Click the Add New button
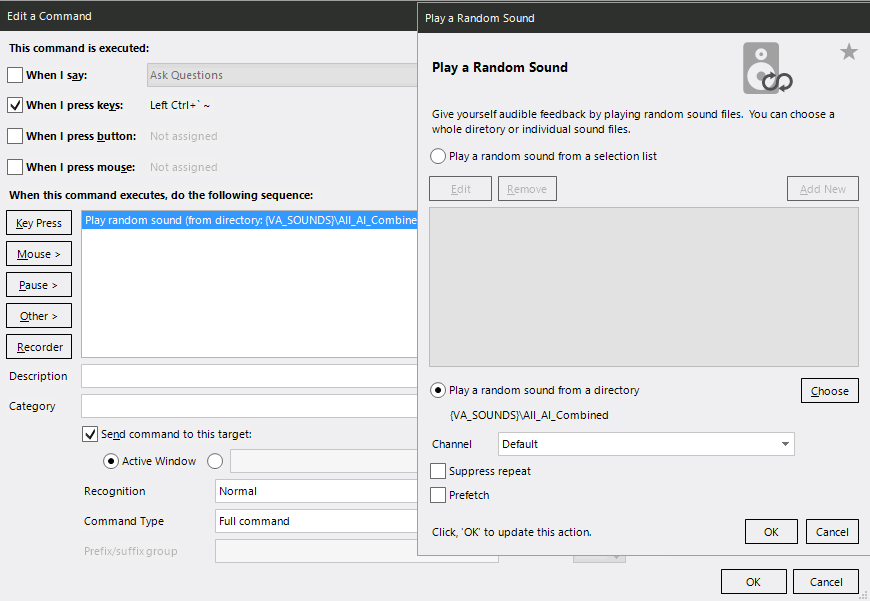 (x=822, y=189)
